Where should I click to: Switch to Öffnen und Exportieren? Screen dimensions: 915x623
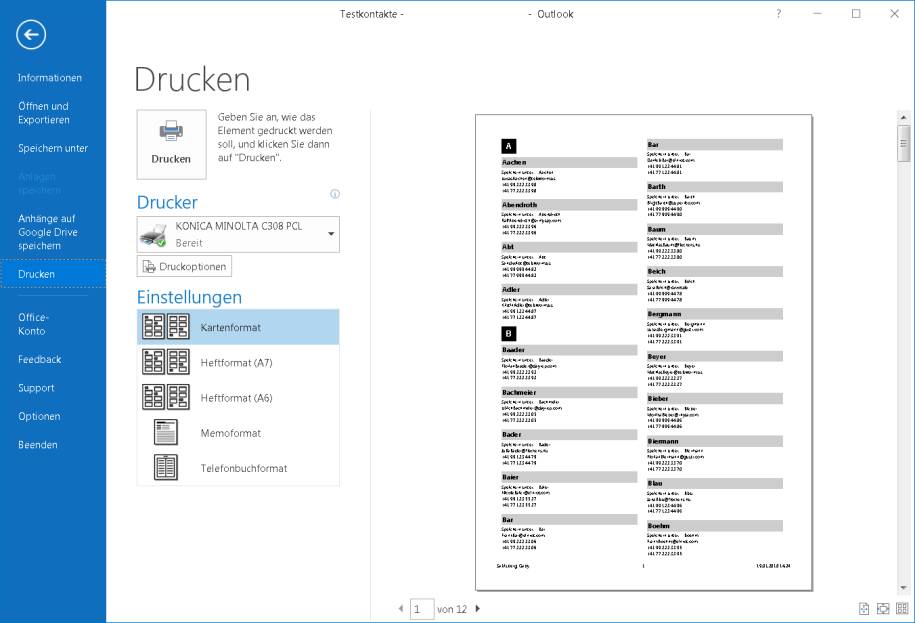pos(51,112)
